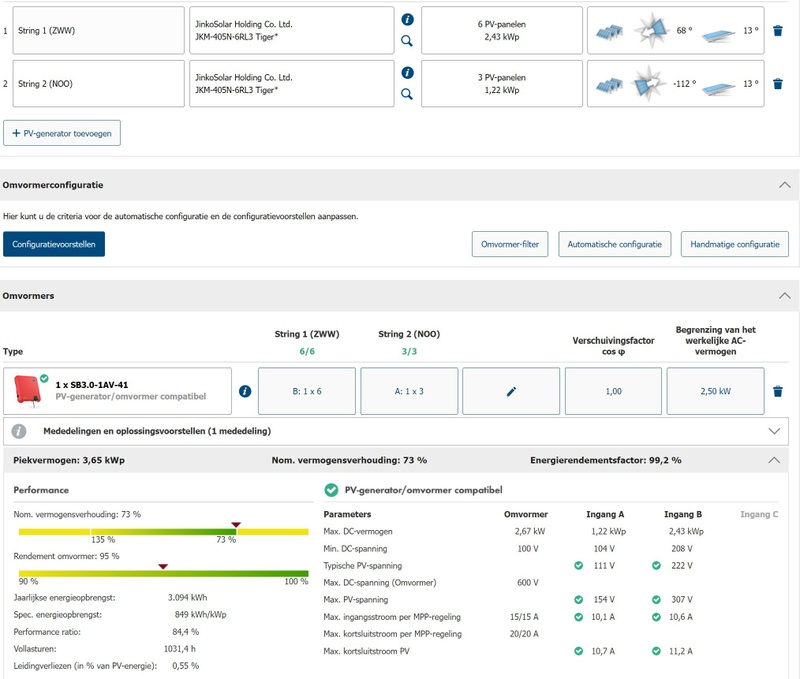
Task: Open the Omvormer-filter
Action: (509, 244)
